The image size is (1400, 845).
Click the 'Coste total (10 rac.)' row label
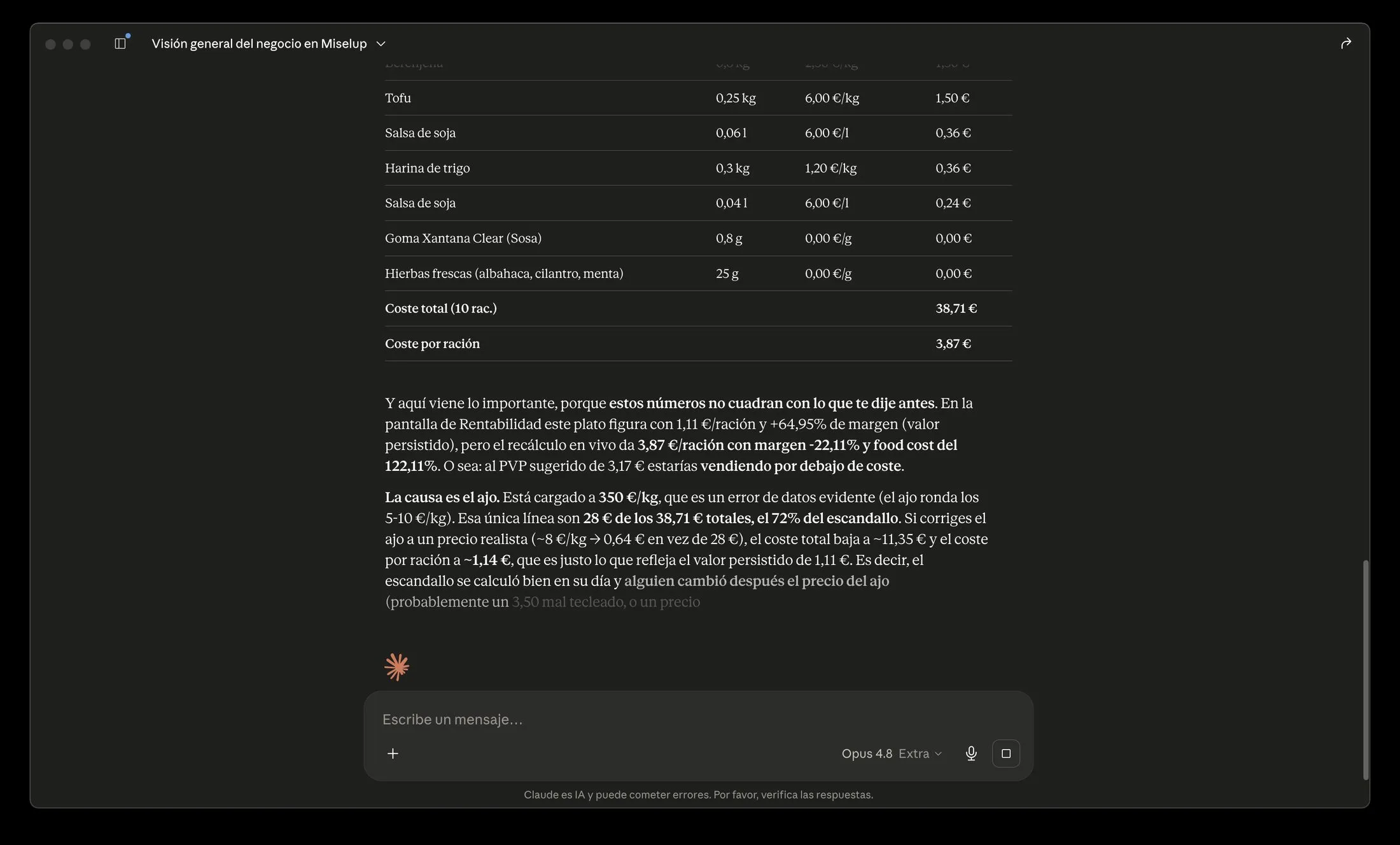click(440, 309)
